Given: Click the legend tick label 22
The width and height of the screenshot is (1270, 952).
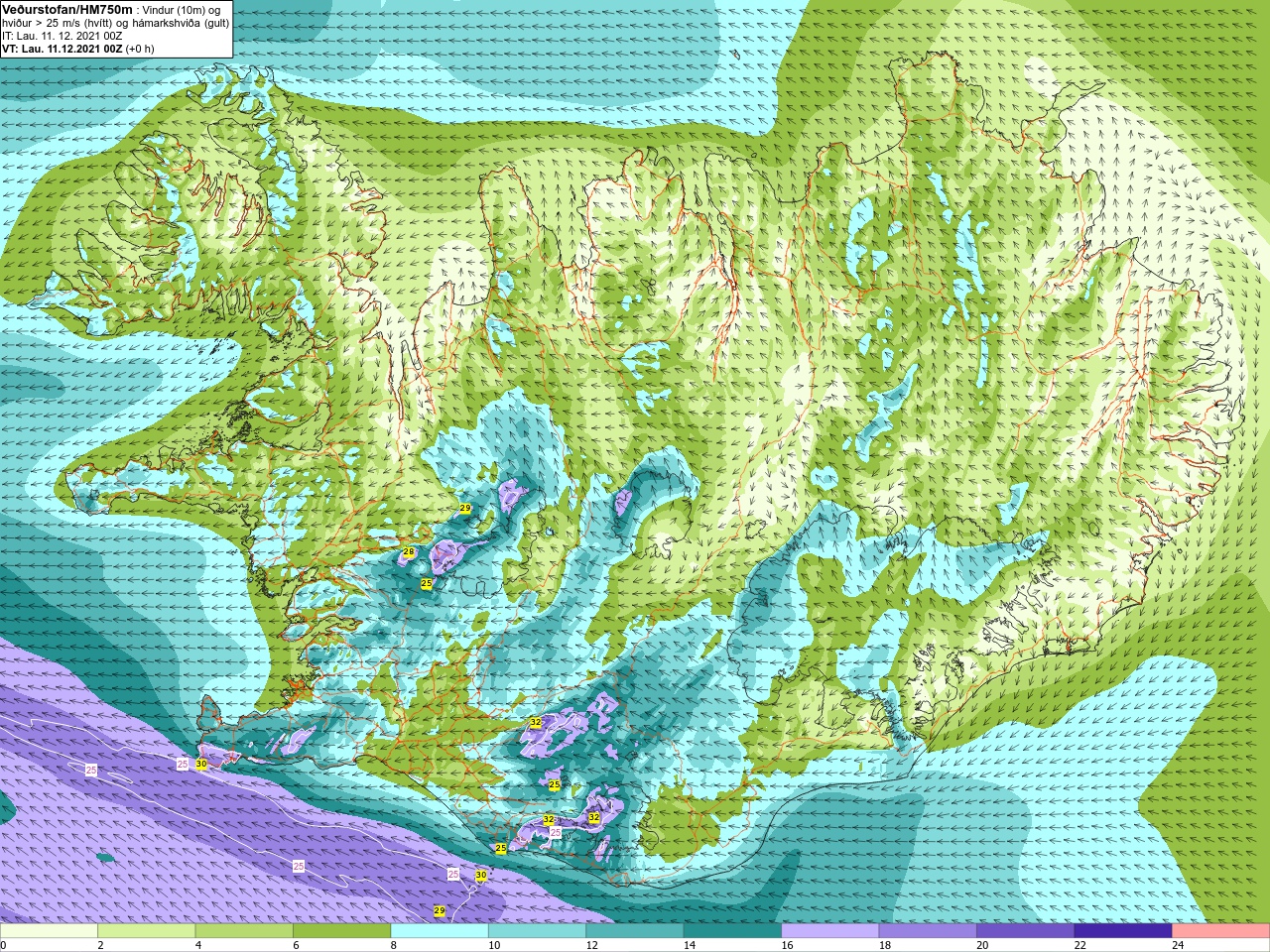Looking at the screenshot, I should (1079, 945).
